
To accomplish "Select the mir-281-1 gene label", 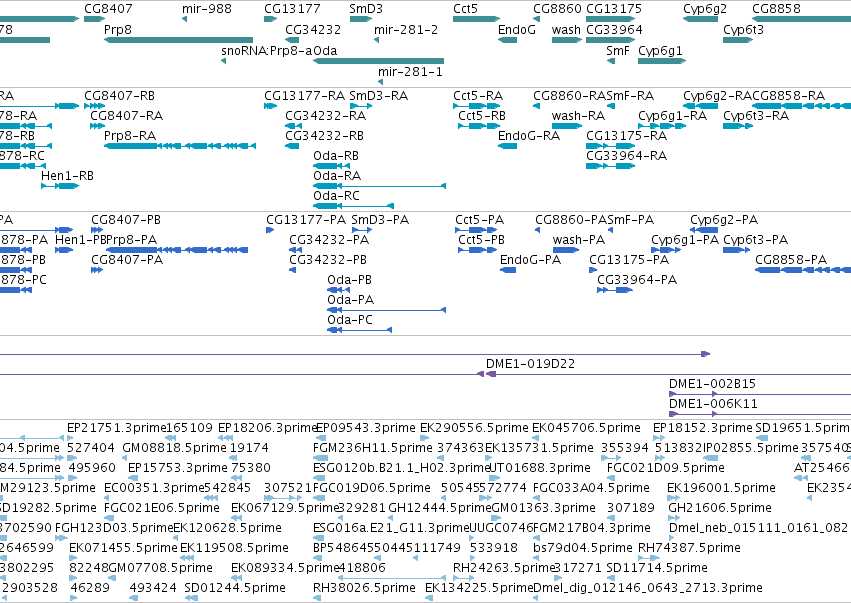I will click(x=410, y=72).
